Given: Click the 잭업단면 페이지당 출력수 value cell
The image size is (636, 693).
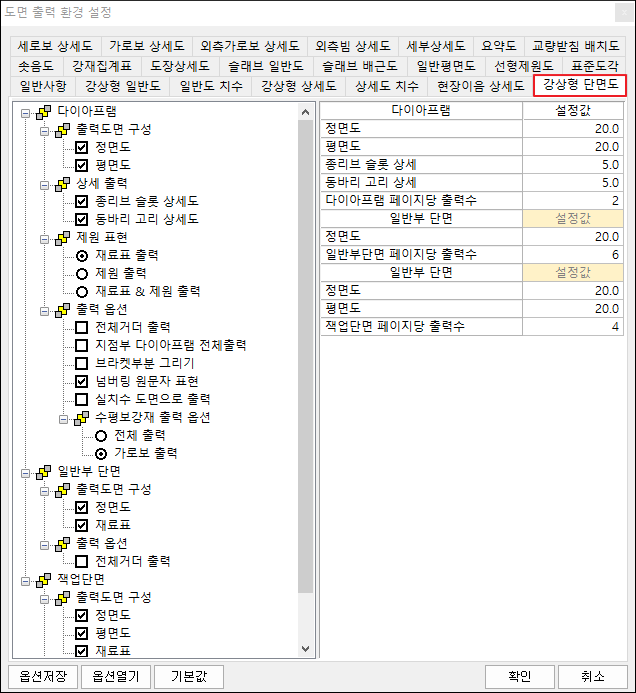Looking at the screenshot, I should (573, 327).
